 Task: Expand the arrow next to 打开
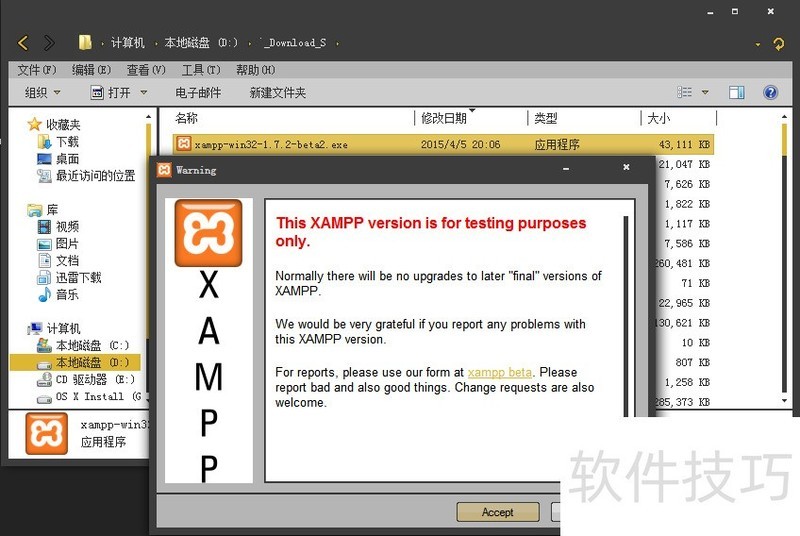144,93
